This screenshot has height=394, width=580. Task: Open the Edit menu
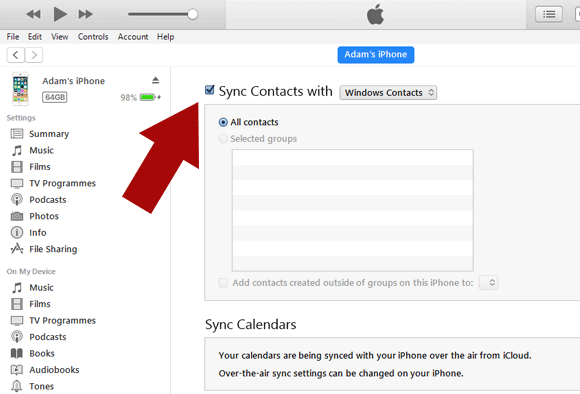(x=35, y=37)
